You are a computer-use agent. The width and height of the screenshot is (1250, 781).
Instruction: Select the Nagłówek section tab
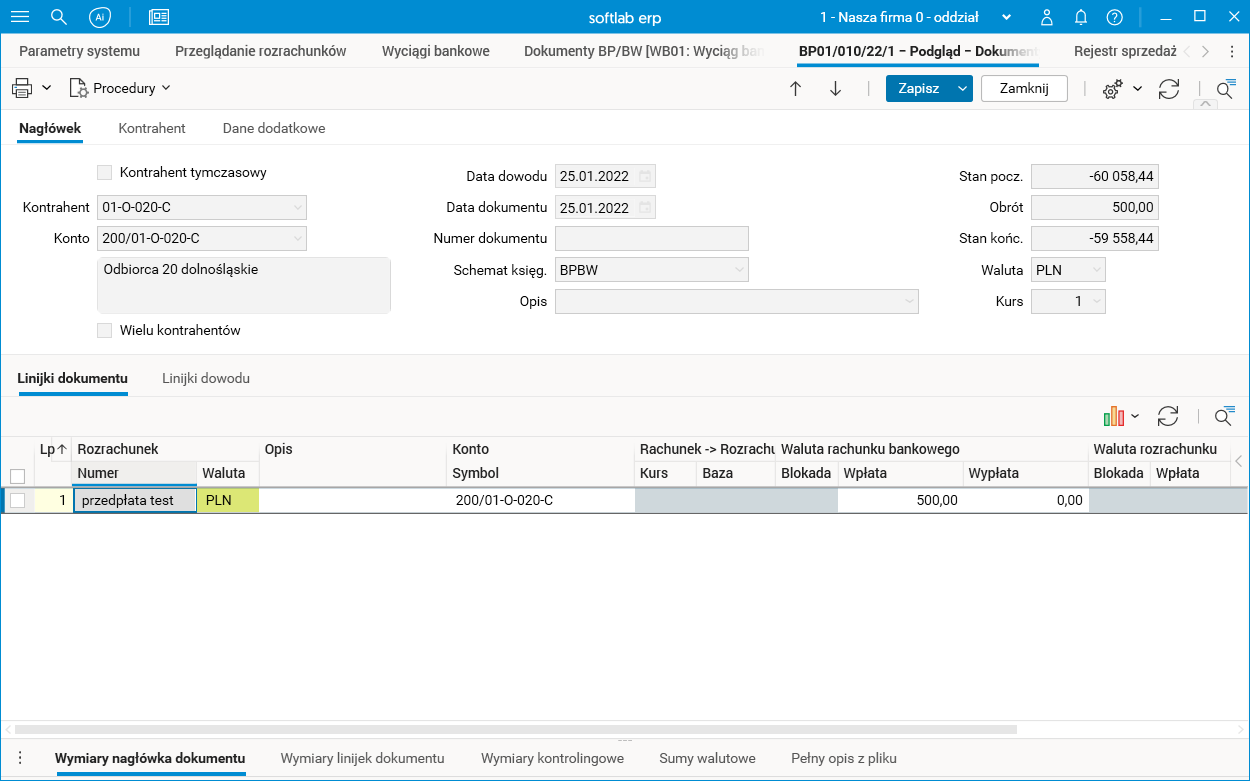tap(50, 128)
